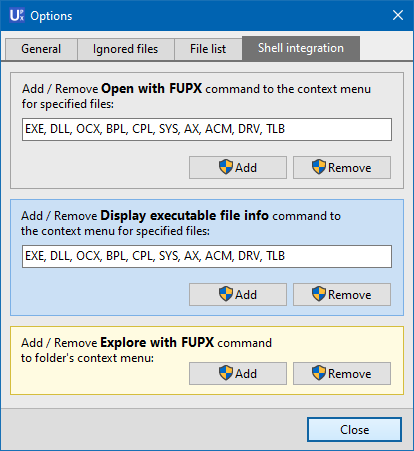Click shield icon on Display file info Remove button
This screenshot has height=451, width=414.
tap(319, 294)
